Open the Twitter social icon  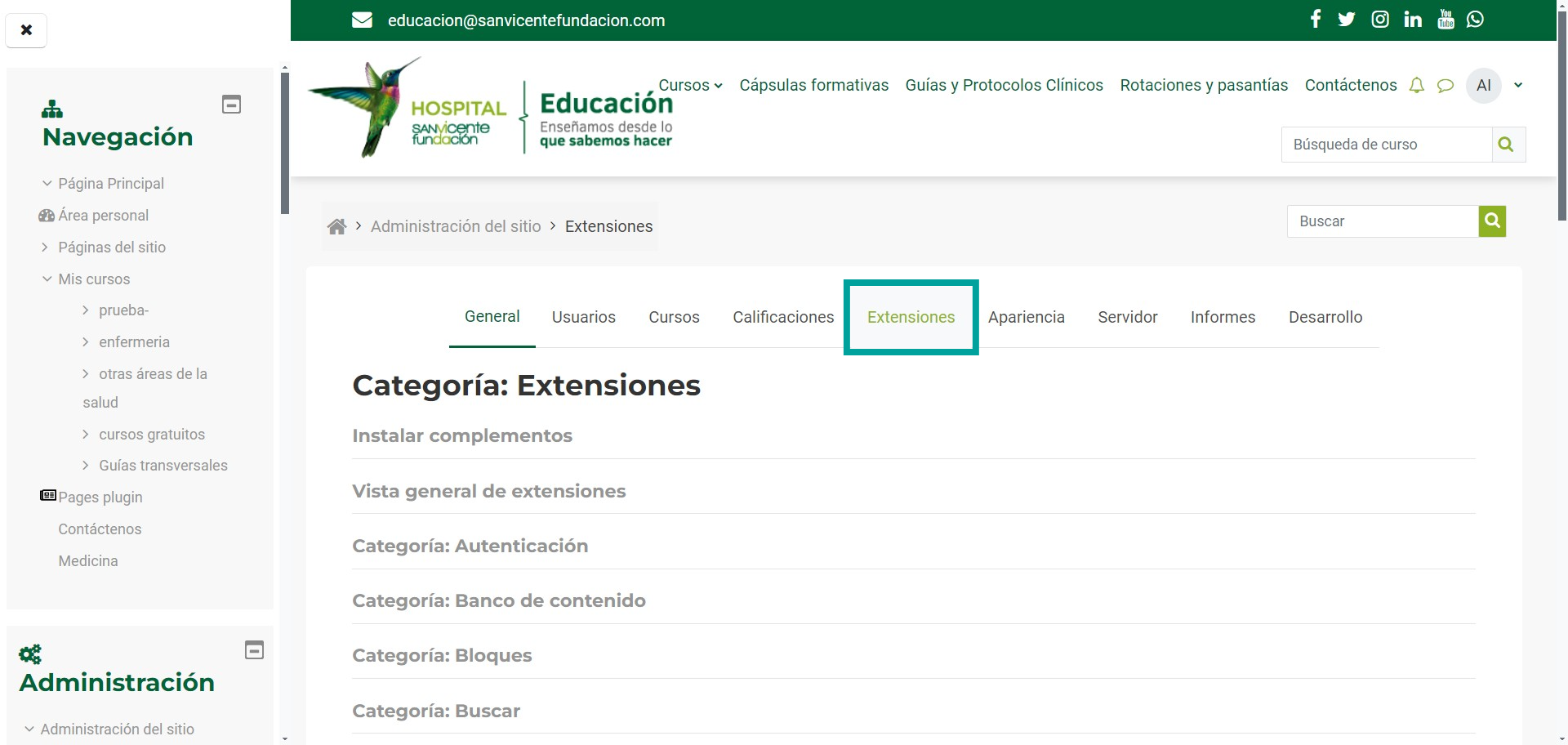[1347, 20]
